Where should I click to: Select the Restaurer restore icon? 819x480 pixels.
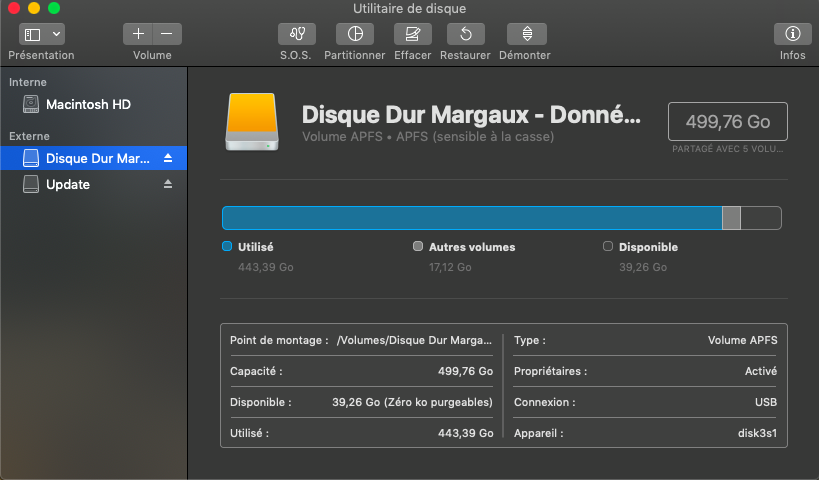tap(465, 34)
